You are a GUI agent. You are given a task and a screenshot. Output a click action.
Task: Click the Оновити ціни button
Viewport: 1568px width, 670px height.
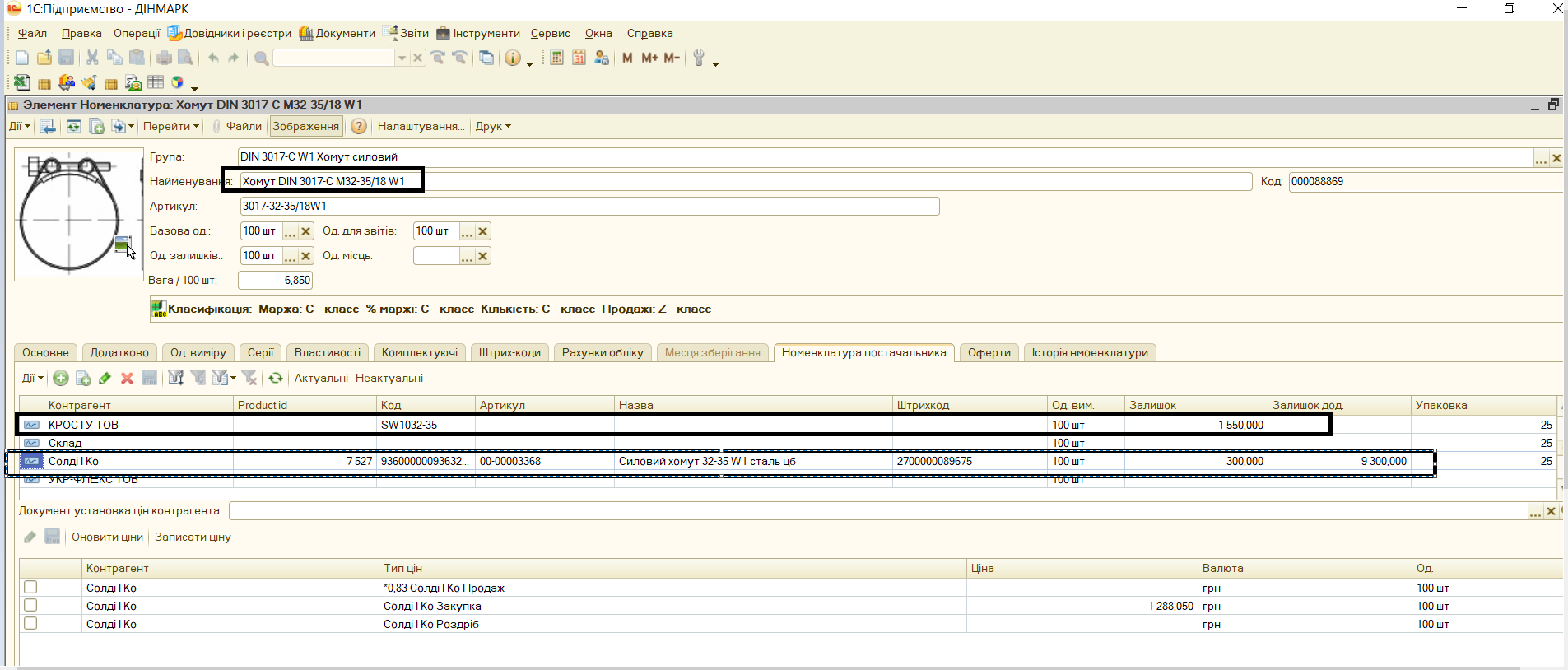(x=107, y=537)
